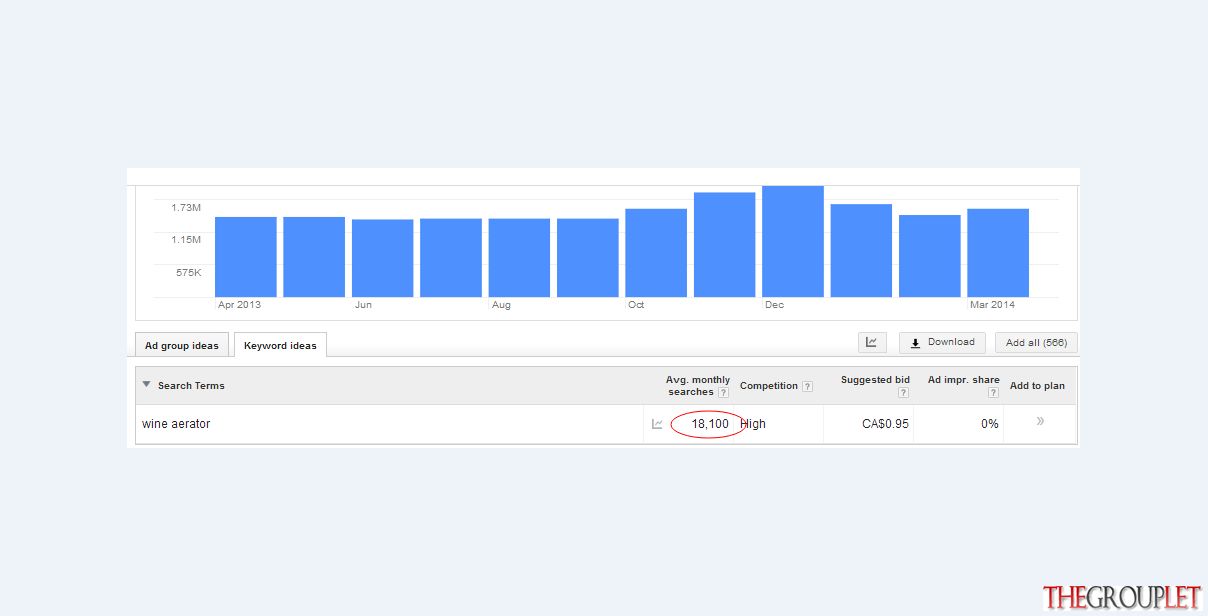1208x616 pixels.
Task: Sort by Add to plan column header
Action: (x=1037, y=386)
